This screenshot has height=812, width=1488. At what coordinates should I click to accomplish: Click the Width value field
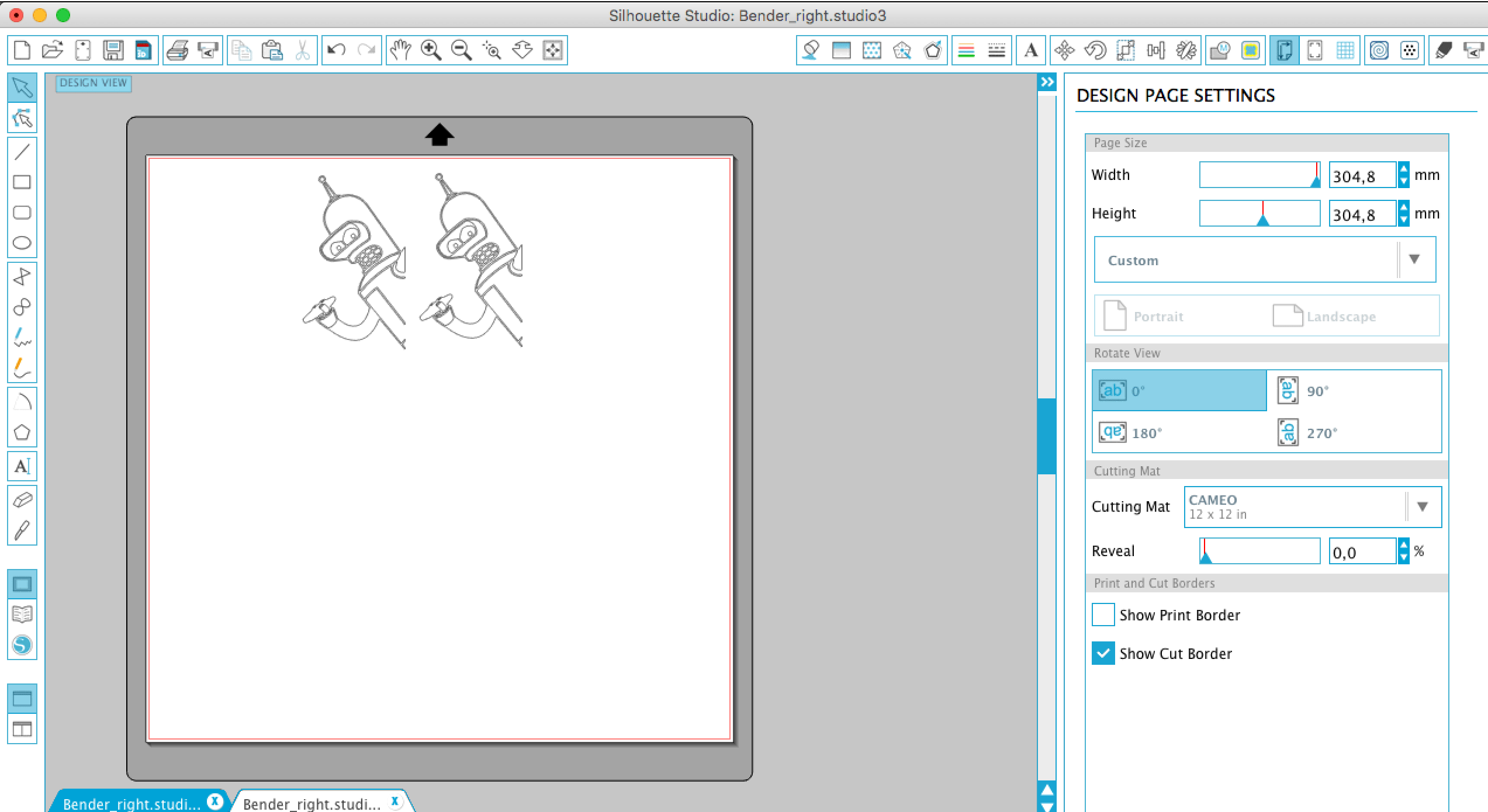(1363, 175)
